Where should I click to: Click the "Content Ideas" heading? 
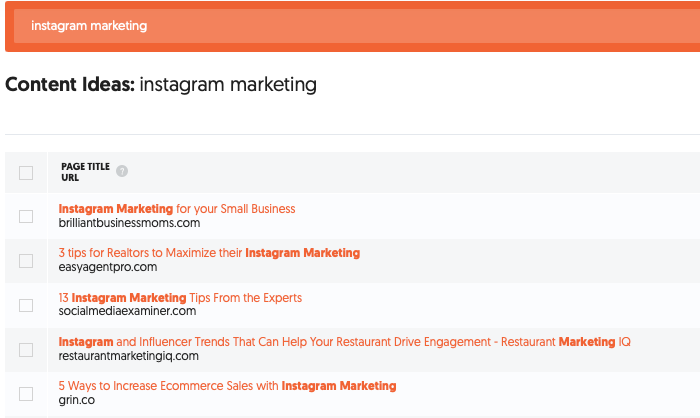pyautogui.click(x=161, y=84)
